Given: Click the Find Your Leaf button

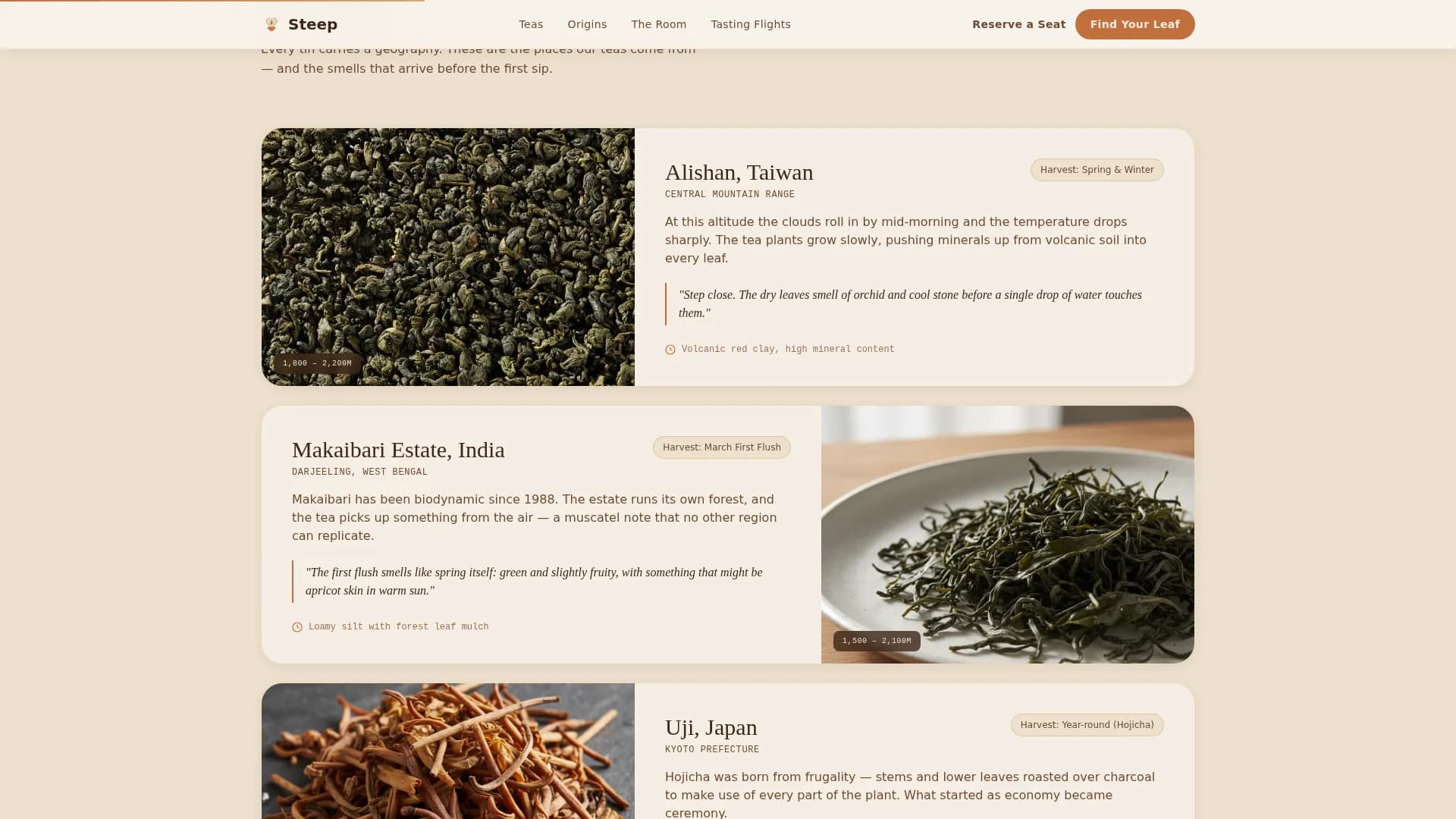Looking at the screenshot, I should [1134, 24].
